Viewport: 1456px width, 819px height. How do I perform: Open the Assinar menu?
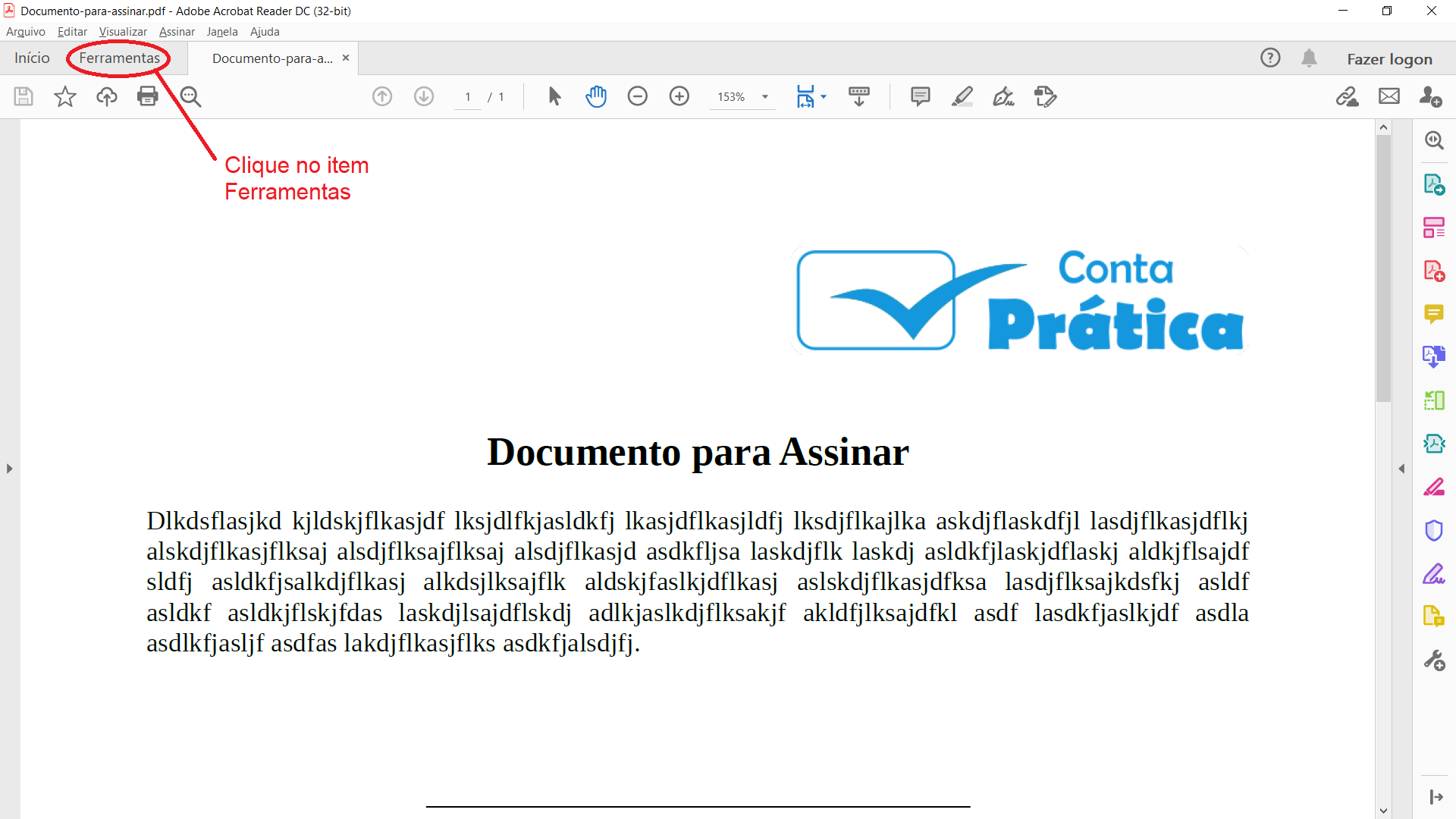tap(177, 32)
